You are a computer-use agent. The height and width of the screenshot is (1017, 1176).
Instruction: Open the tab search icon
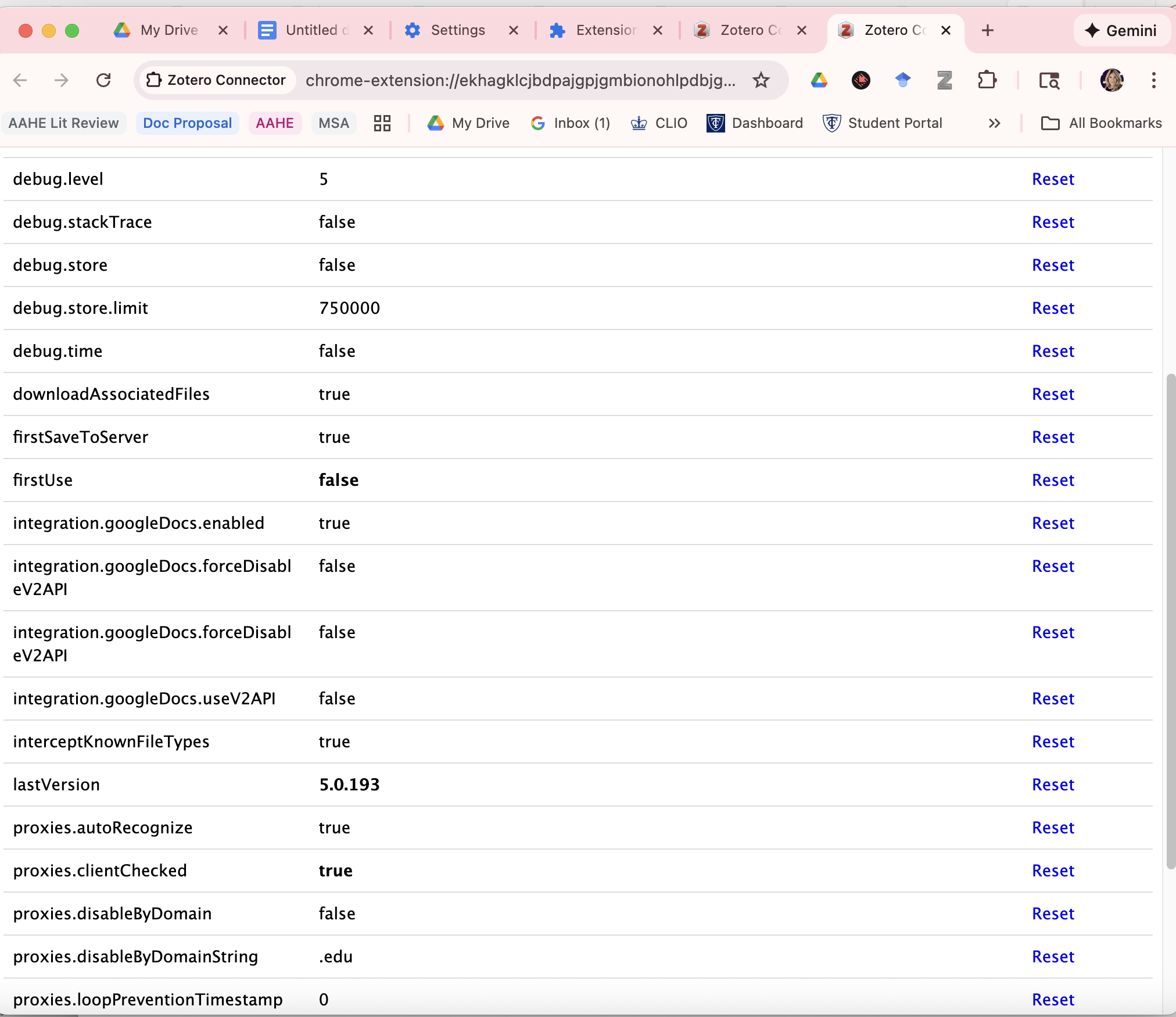[x=1049, y=80]
